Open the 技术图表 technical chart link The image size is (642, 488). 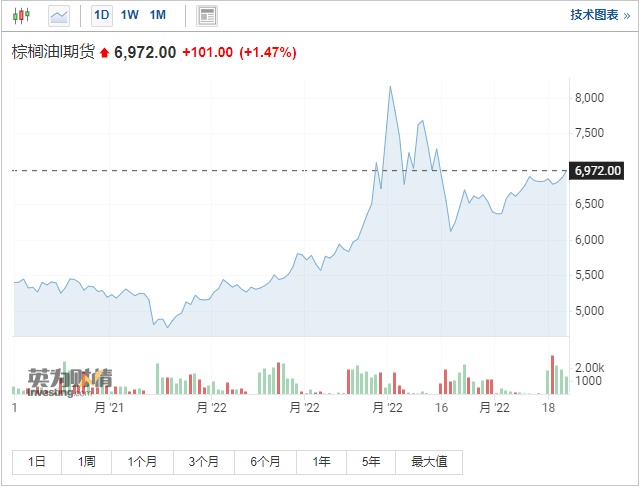[x=594, y=15]
